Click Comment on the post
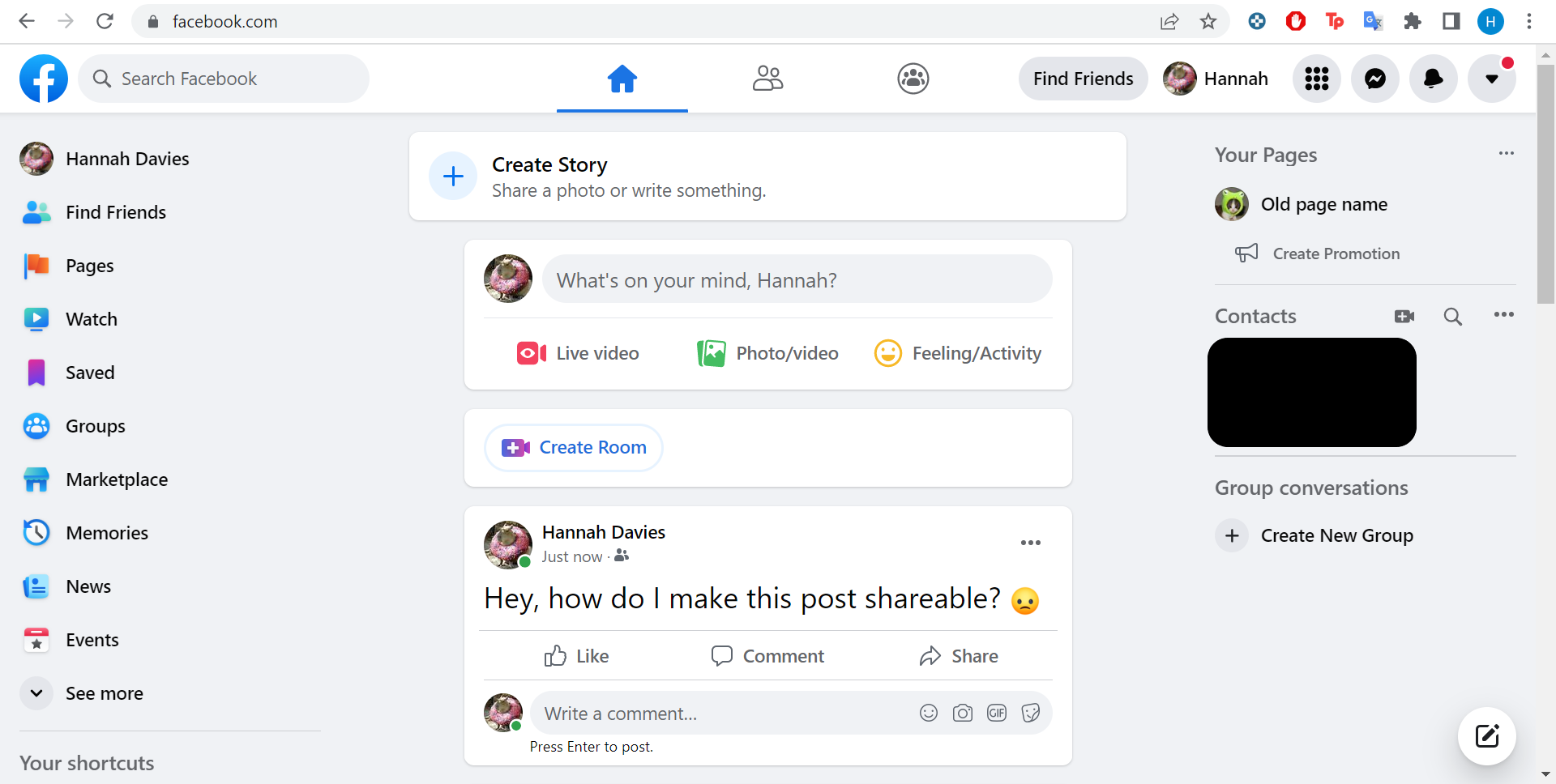 (767, 656)
